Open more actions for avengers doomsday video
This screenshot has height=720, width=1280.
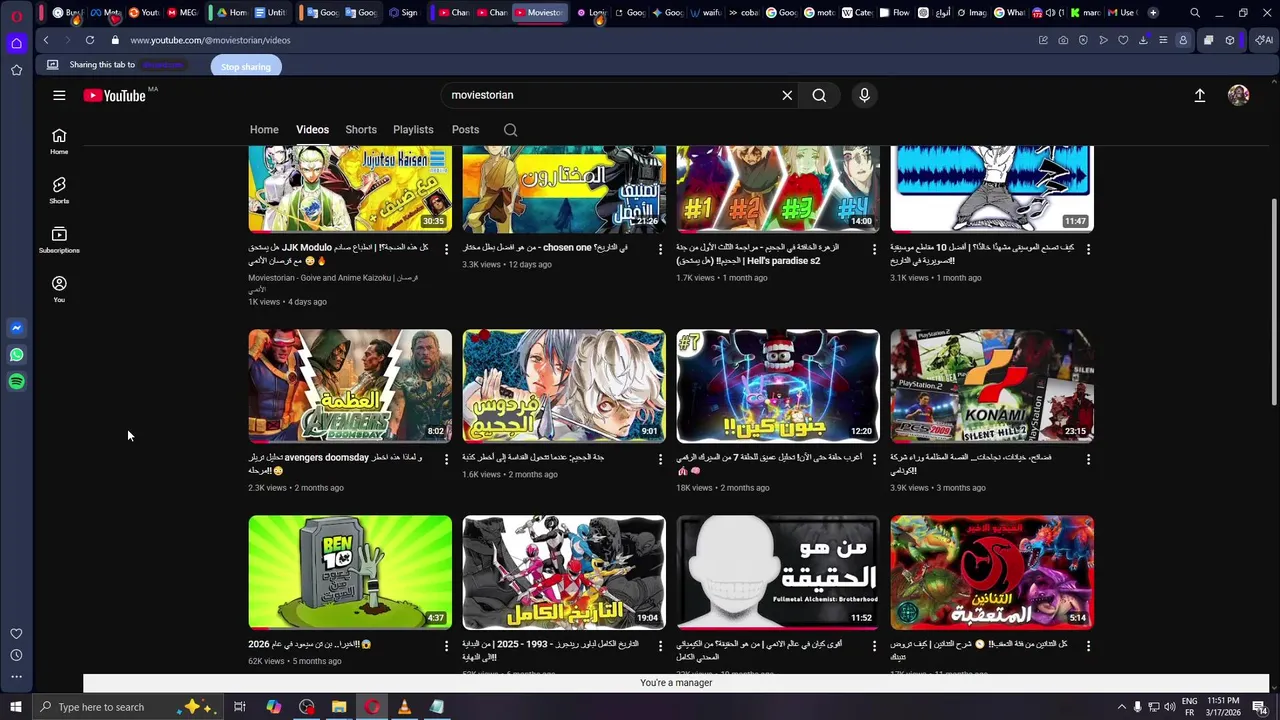446,459
